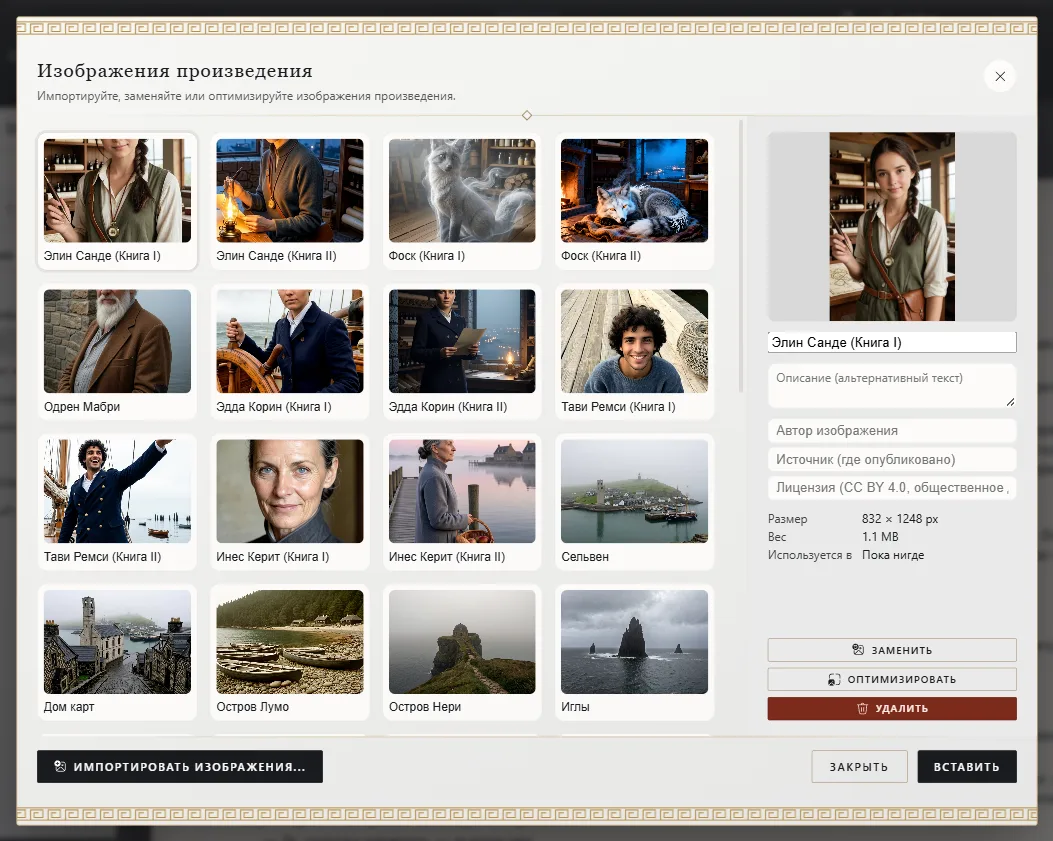The height and width of the screenshot is (841, 1053).
Task: Click the Автор изображения field
Action: (x=892, y=431)
